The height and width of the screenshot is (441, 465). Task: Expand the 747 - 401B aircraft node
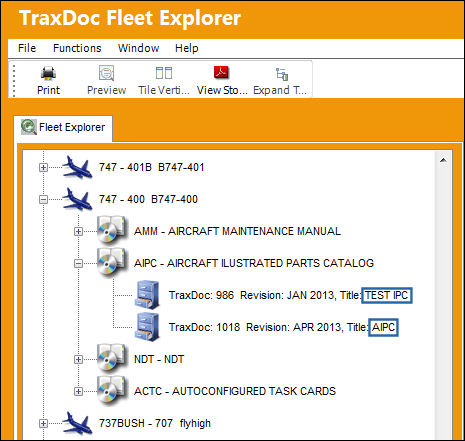[x=43, y=167]
